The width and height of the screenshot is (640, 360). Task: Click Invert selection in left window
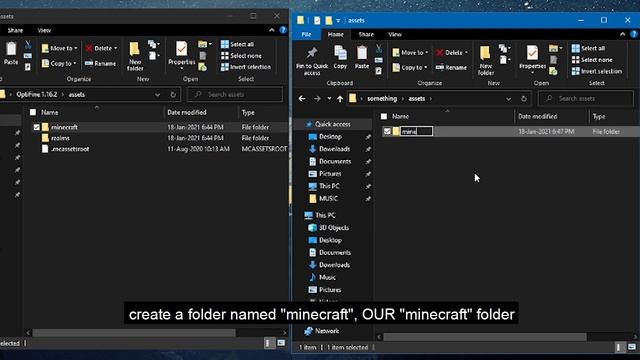click(246, 67)
